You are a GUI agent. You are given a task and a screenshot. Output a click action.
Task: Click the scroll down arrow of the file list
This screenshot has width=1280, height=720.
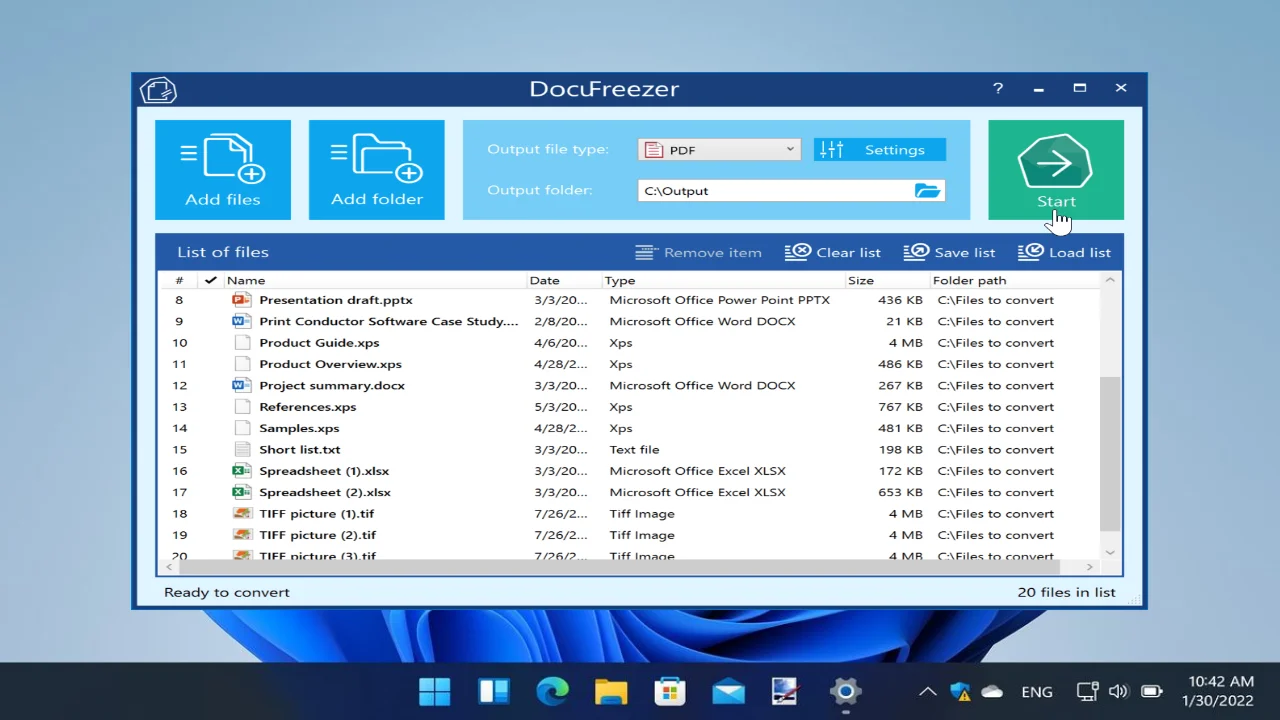coord(1110,552)
